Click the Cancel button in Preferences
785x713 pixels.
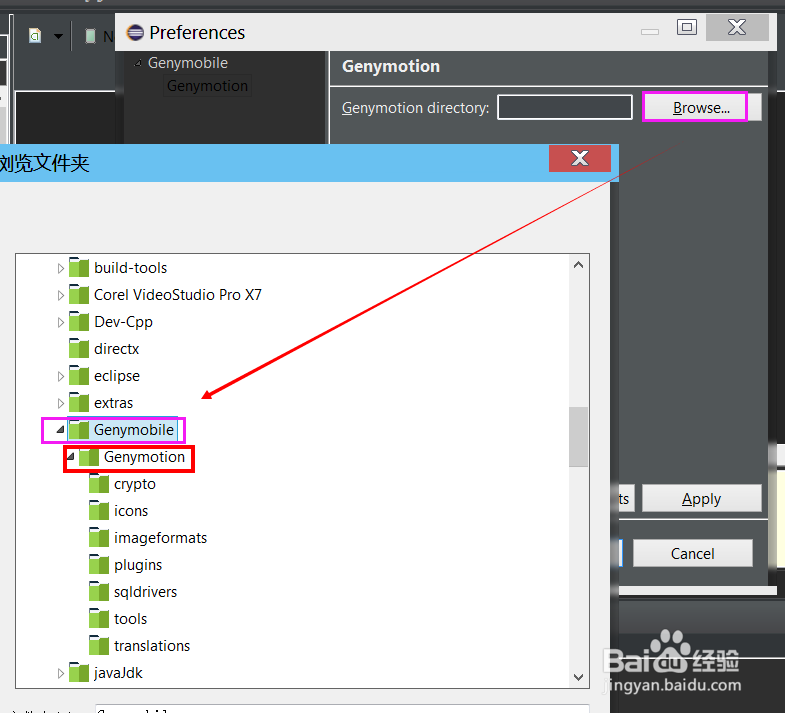coord(692,553)
